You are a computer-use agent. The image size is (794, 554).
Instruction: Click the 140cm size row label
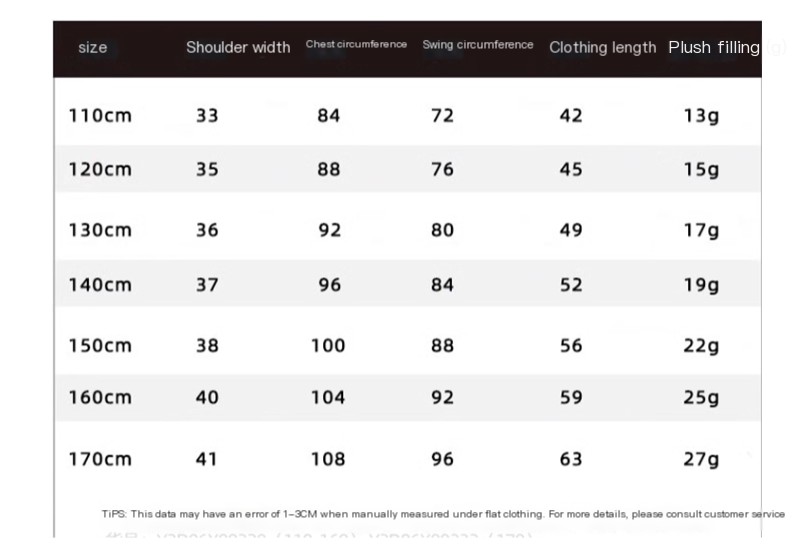click(x=100, y=285)
